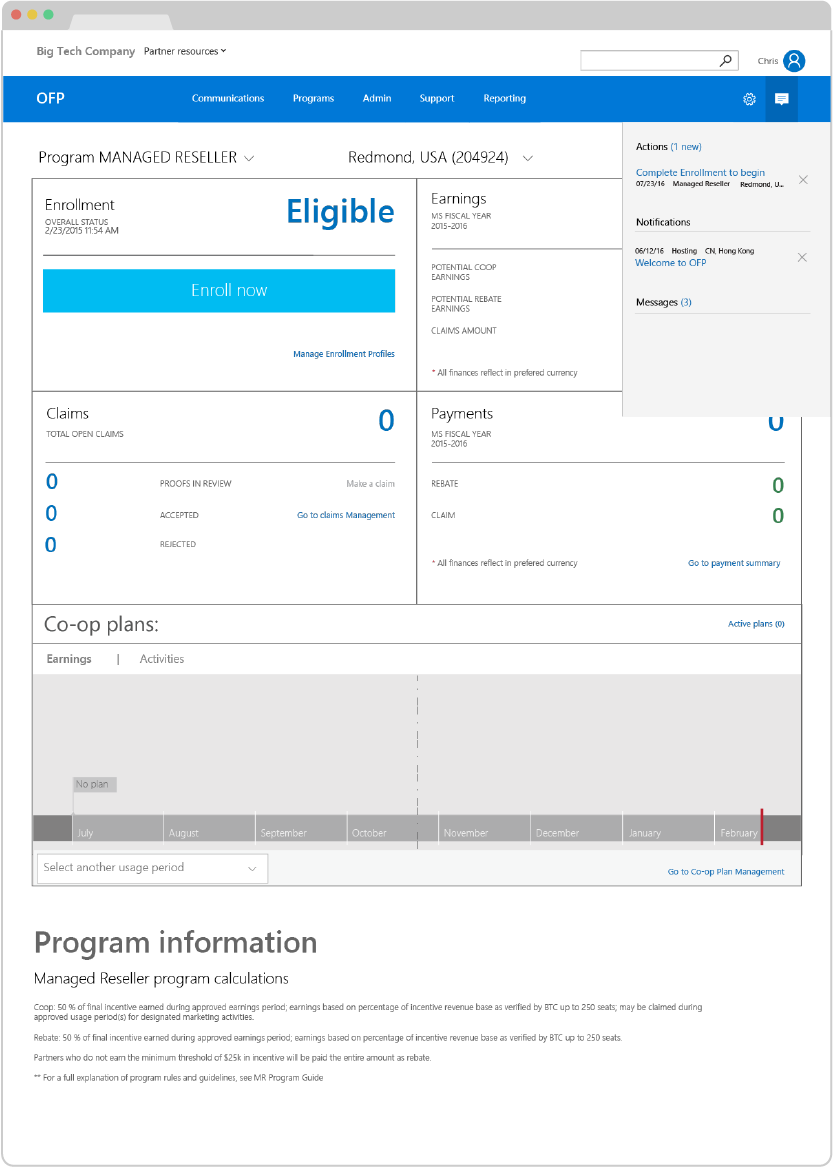Click the search magnifier icon

725,59
